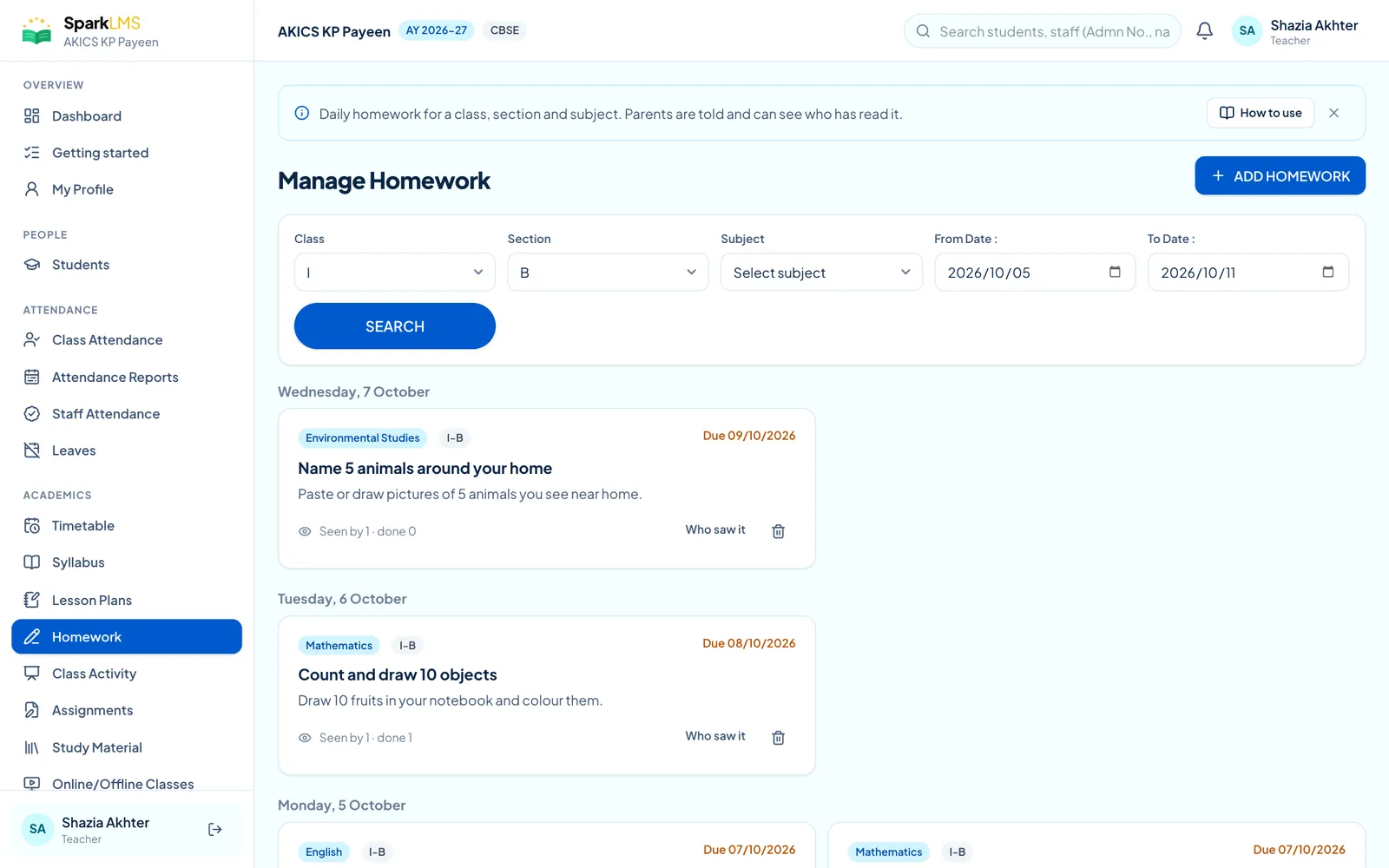The image size is (1389, 868).
Task: Go to Dashboard in the sidebar
Action: click(127, 116)
